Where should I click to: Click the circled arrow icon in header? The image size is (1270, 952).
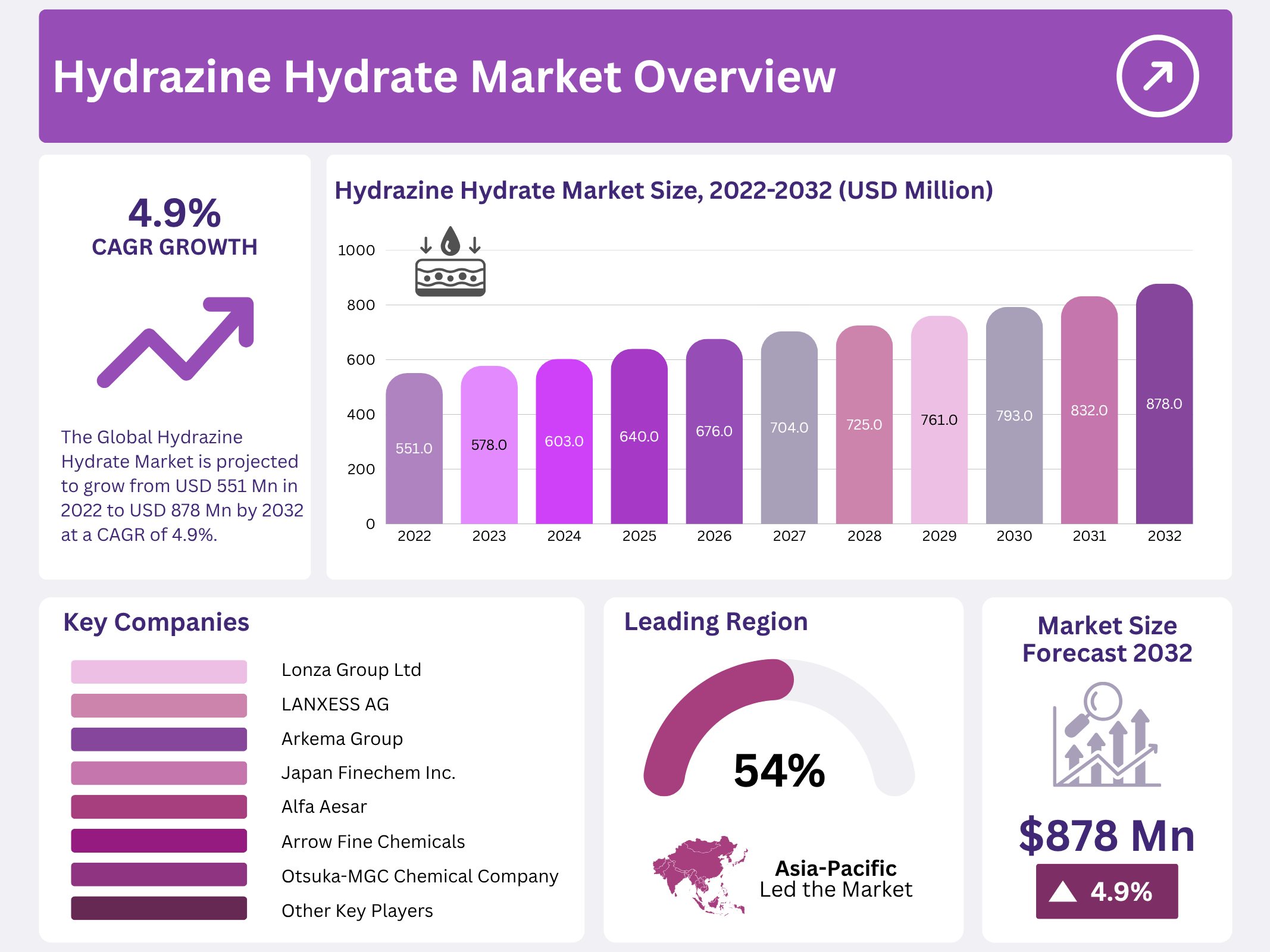pos(1157,76)
